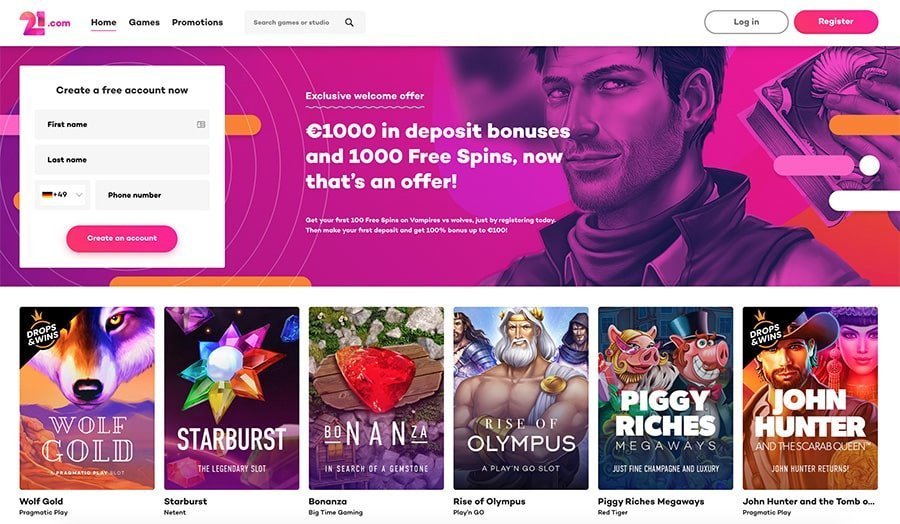Click the Log in button
Screen dimensions: 900x524
(x=746, y=22)
